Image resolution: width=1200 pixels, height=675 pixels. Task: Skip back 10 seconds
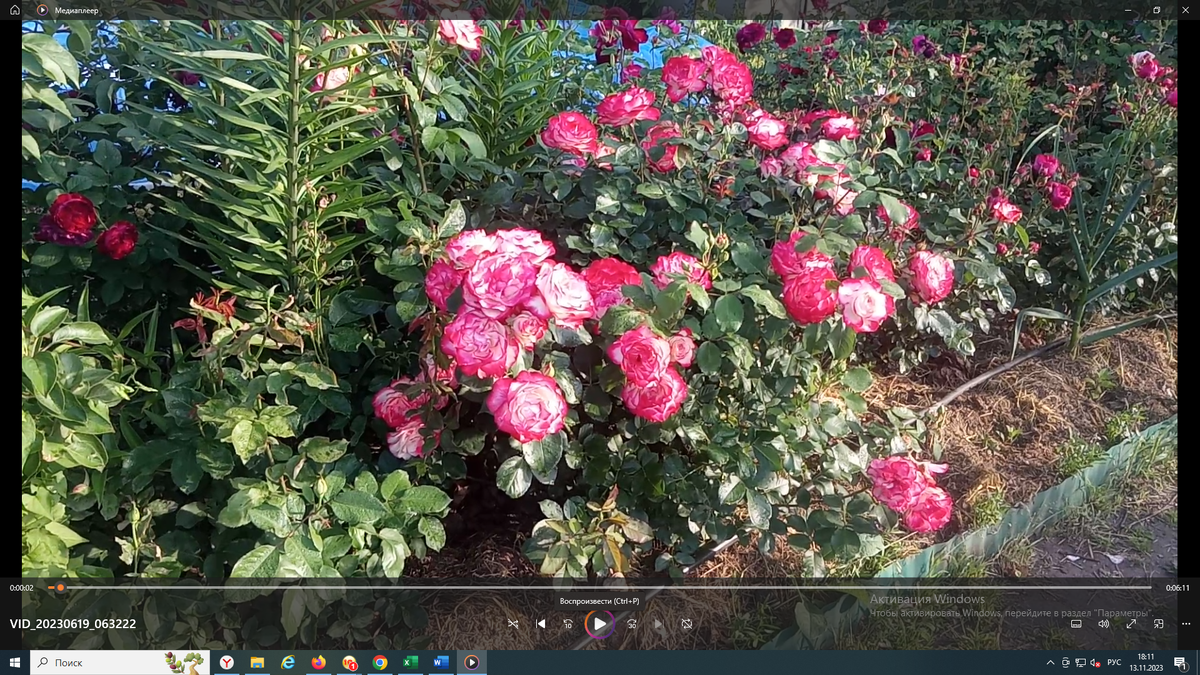tap(568, 624)
